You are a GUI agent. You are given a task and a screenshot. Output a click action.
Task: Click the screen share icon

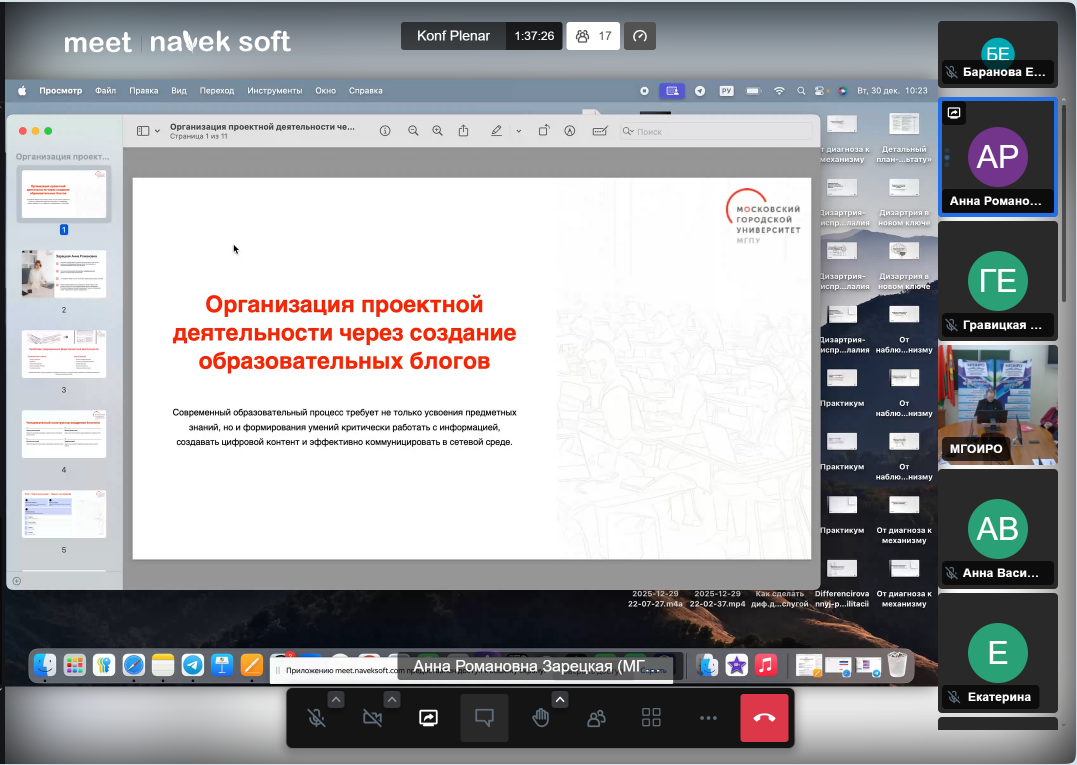429,718
